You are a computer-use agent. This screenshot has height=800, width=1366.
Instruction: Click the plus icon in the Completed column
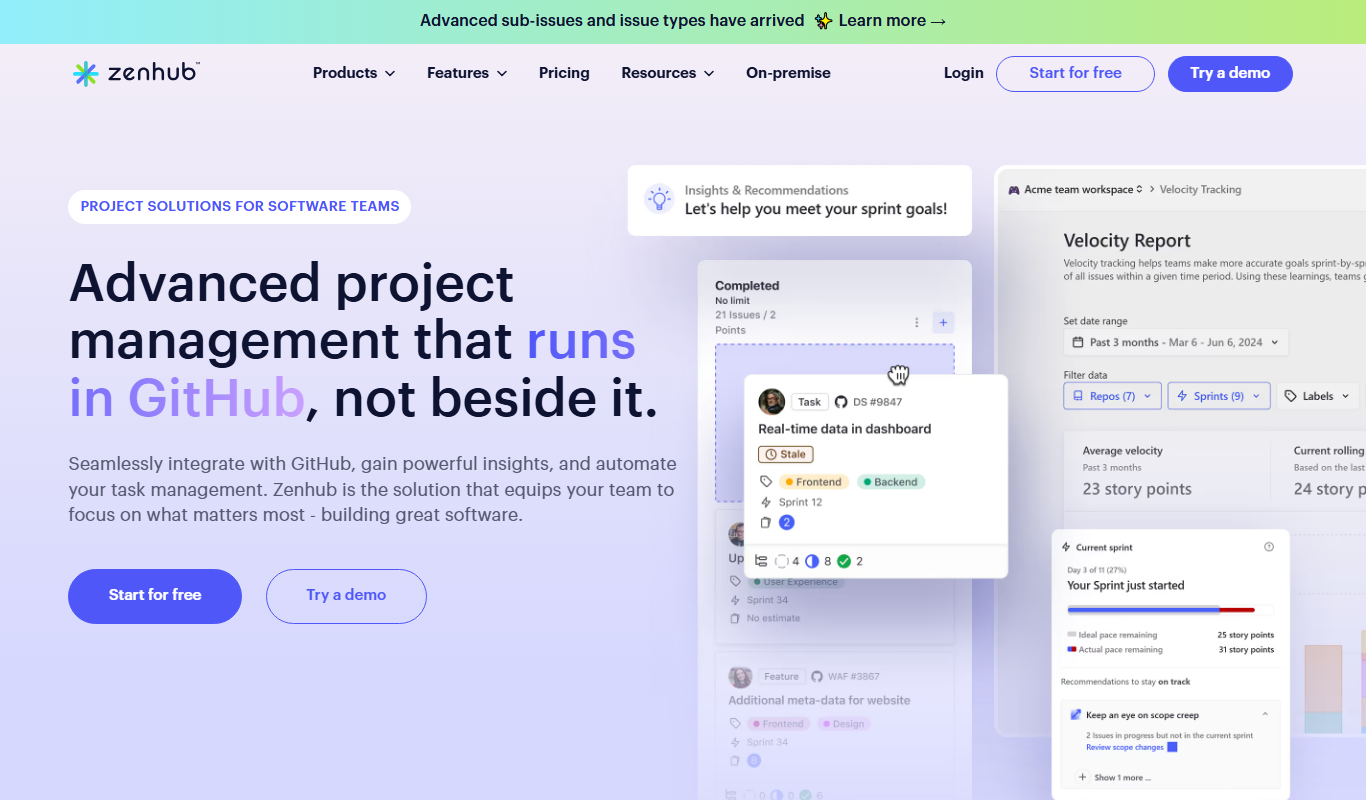pos(943,322)
